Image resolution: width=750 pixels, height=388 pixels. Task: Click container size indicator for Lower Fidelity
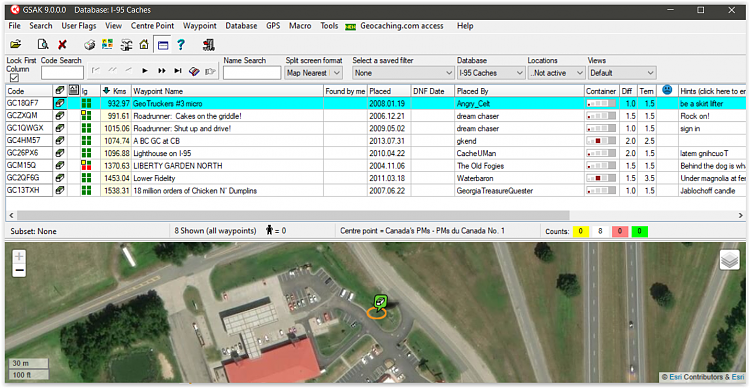[602, 178]
